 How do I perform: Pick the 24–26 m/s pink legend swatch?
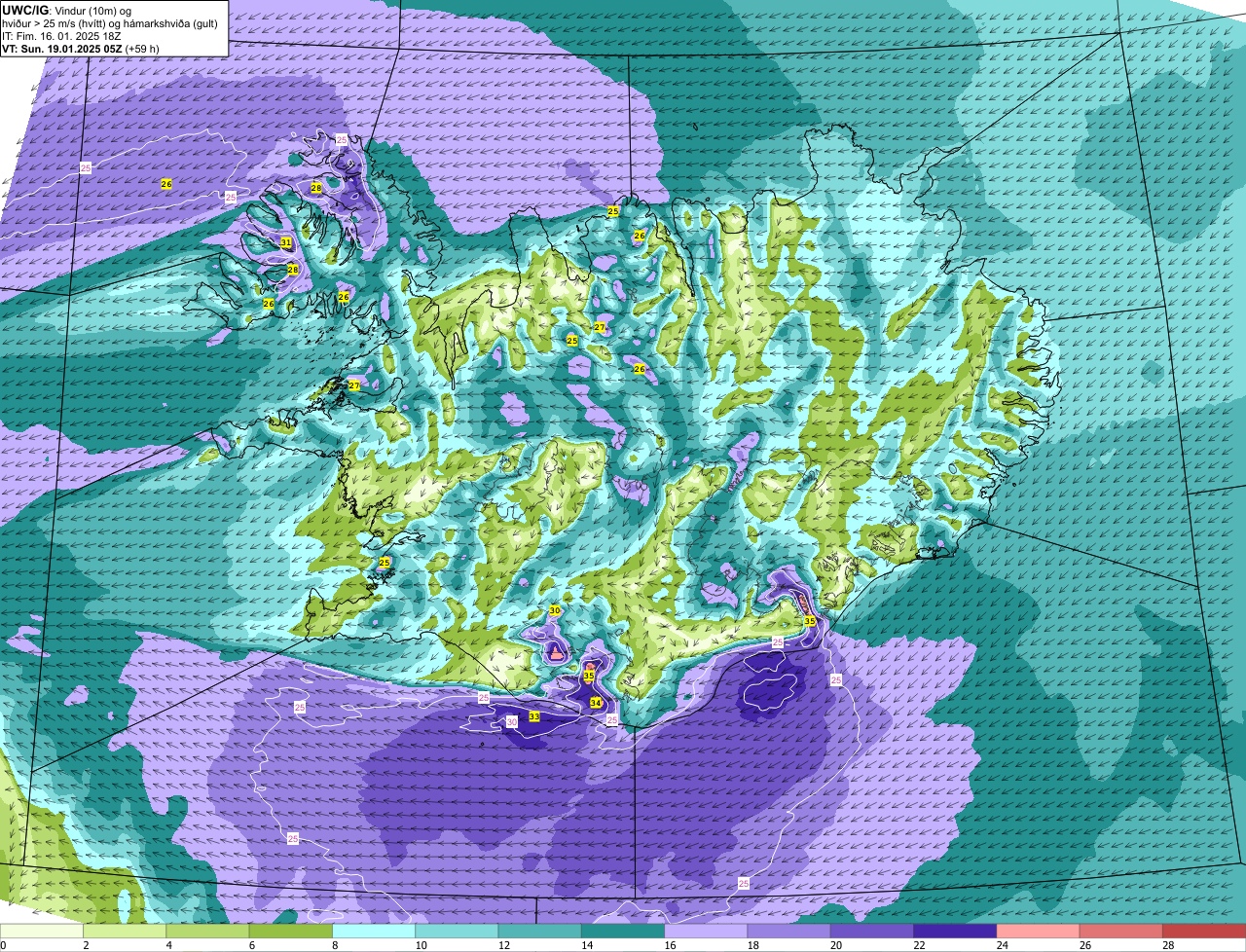pyautogui.click(x=1039, y=931)
